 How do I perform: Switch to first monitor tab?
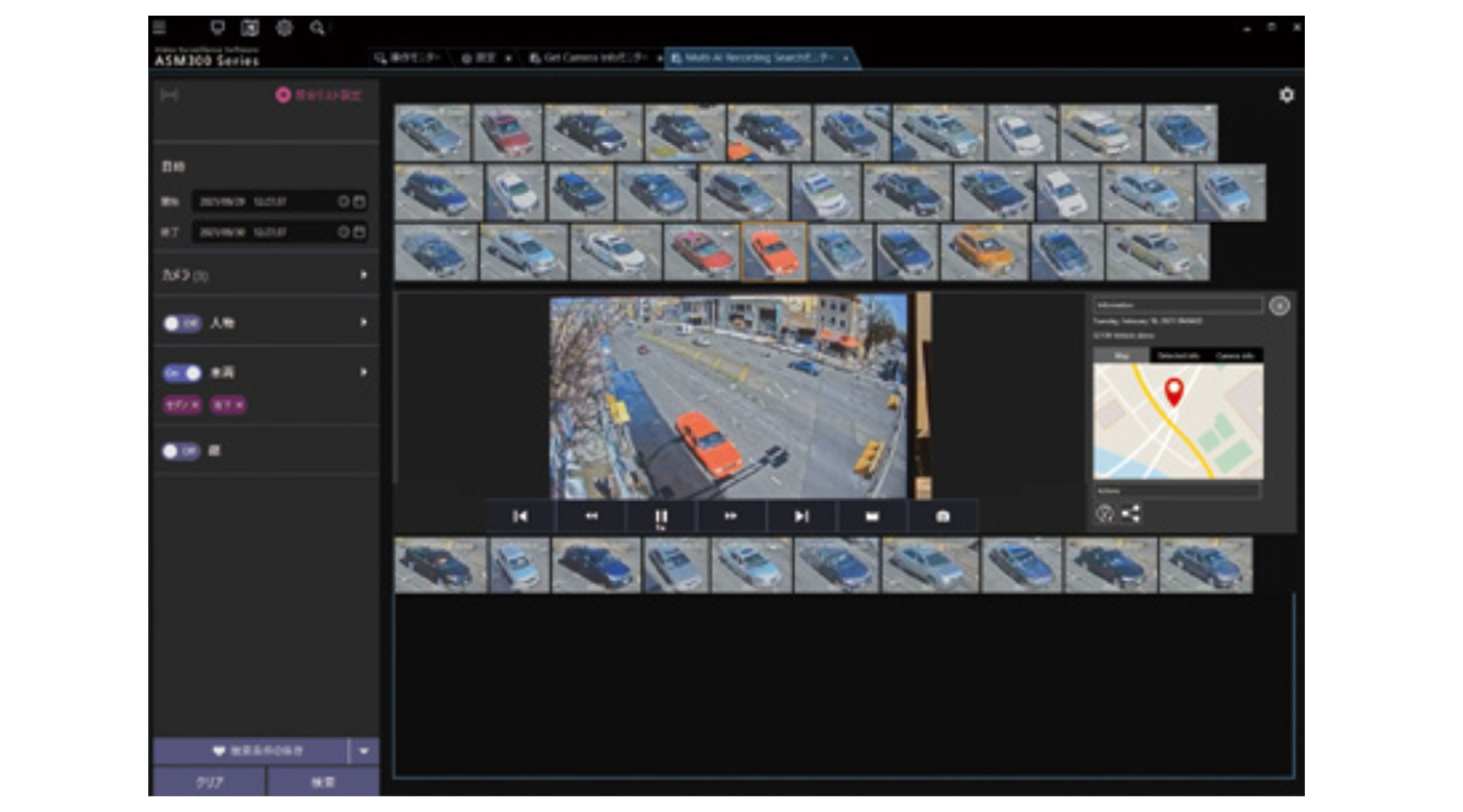[407, 58]
